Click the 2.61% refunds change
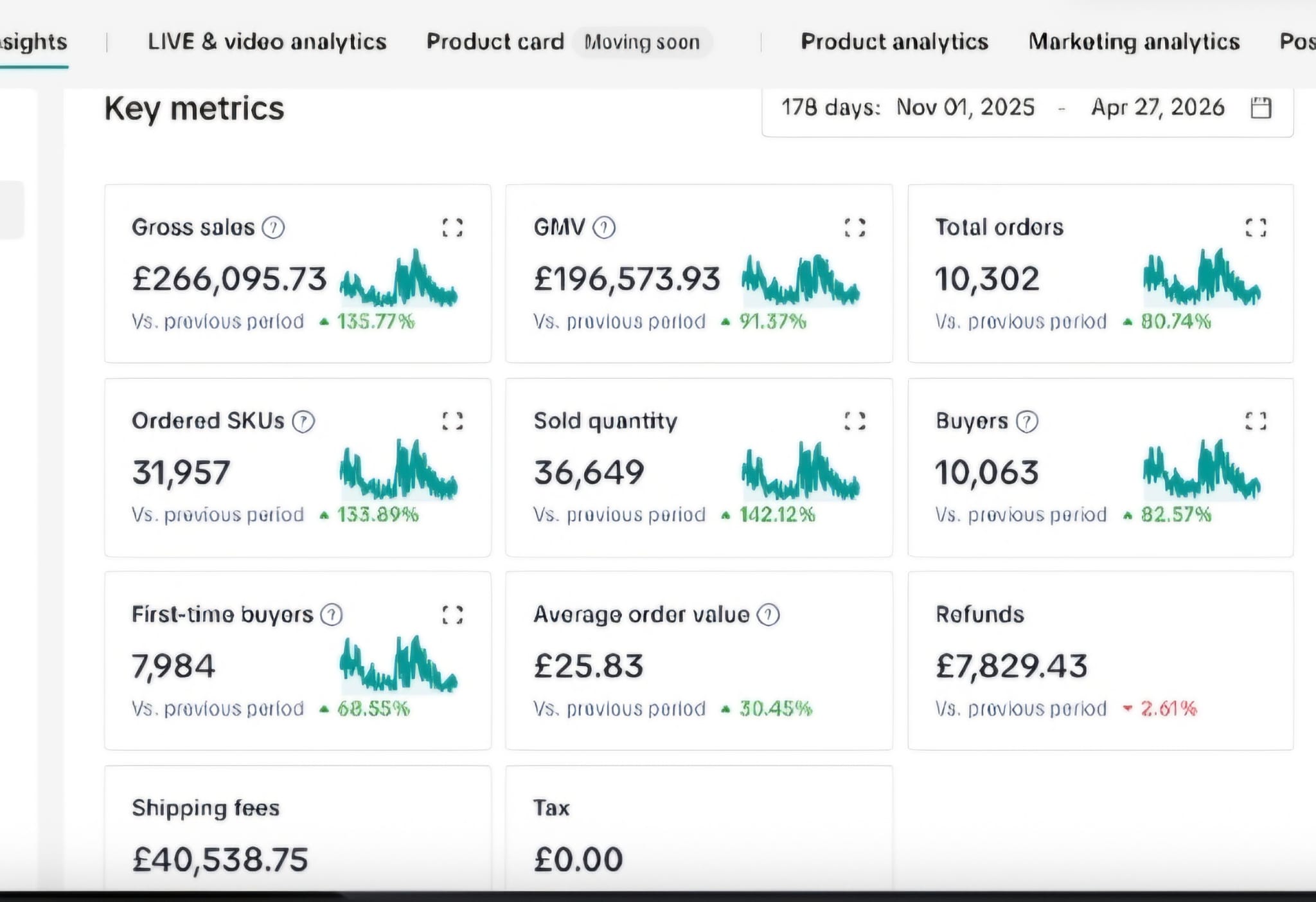The image size is (1316, 902). point(1169,708)
